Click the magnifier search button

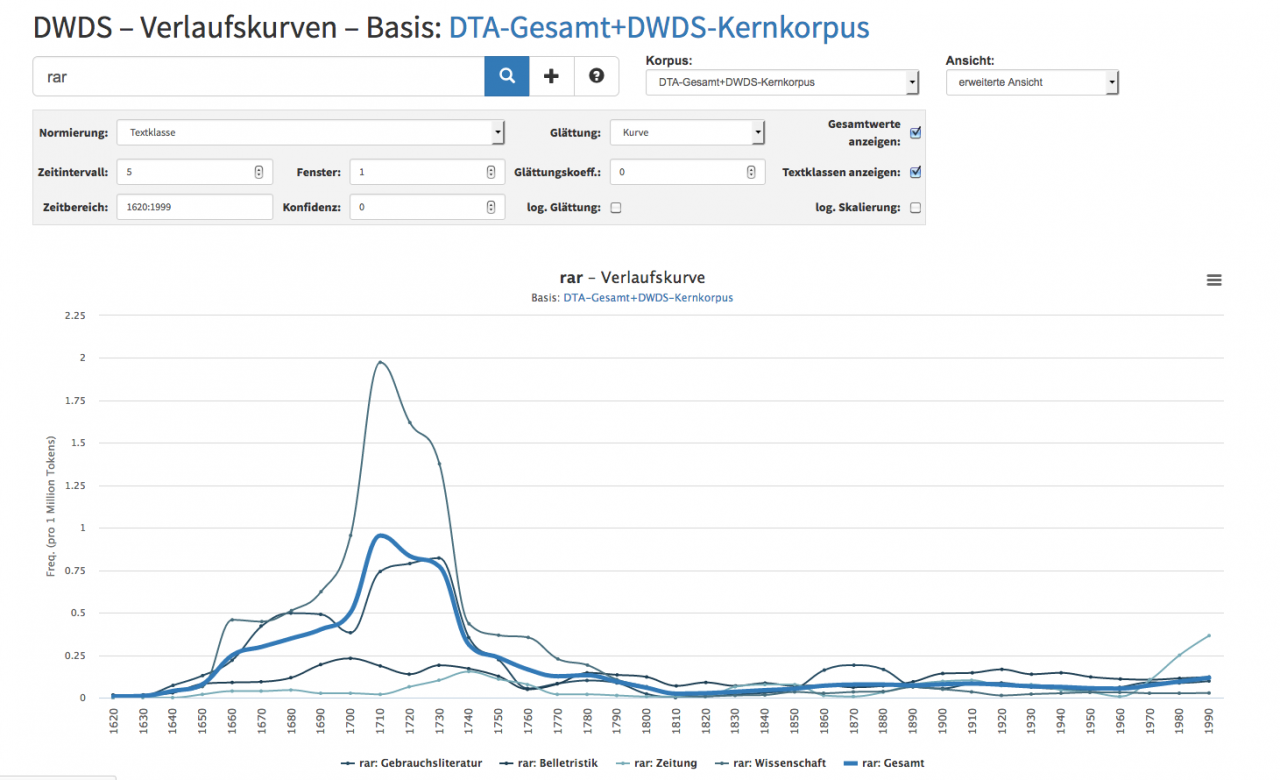[507, 76]
